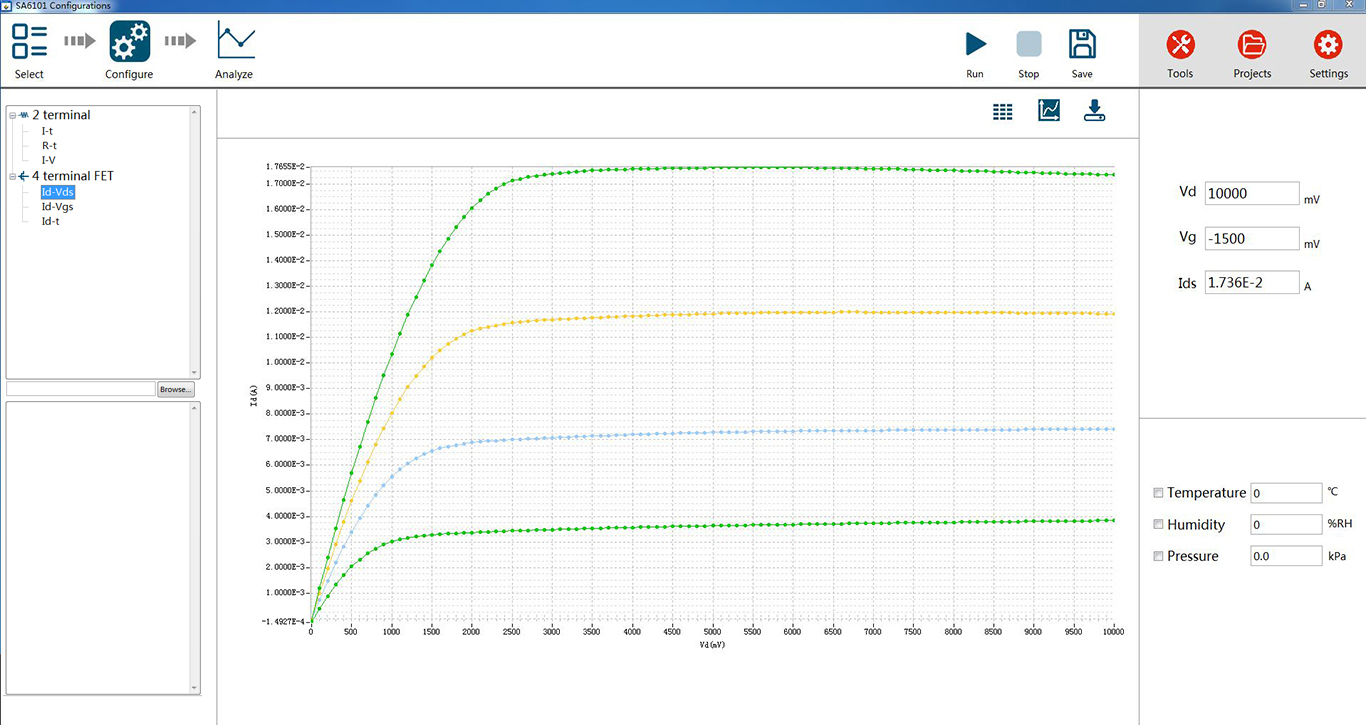The image size is (1366, 725).
Task: Click the 5000 label on Vd axis
Action: pyautogui.click(x=712, y=632)
